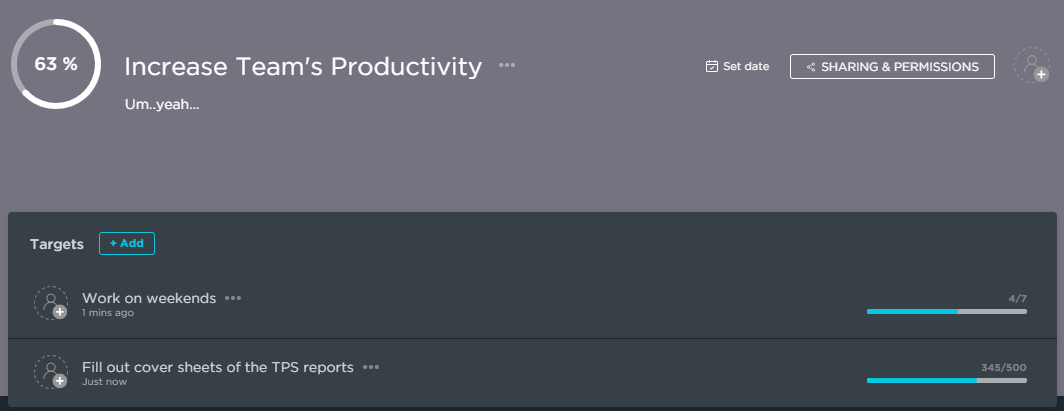Click the Targets section heading

(58, 244)
